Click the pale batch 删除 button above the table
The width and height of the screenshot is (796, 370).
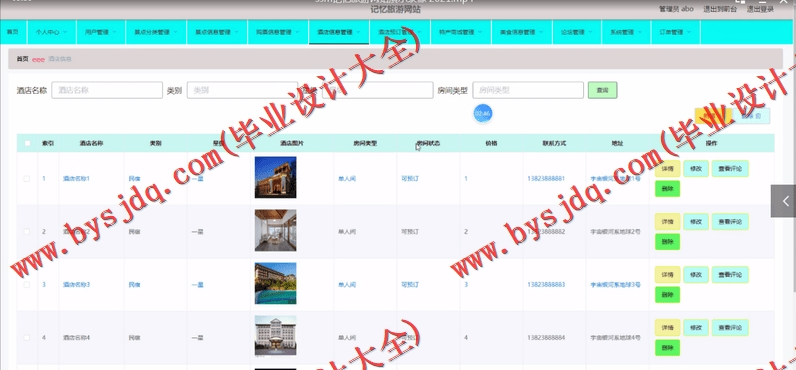[751, 116]
